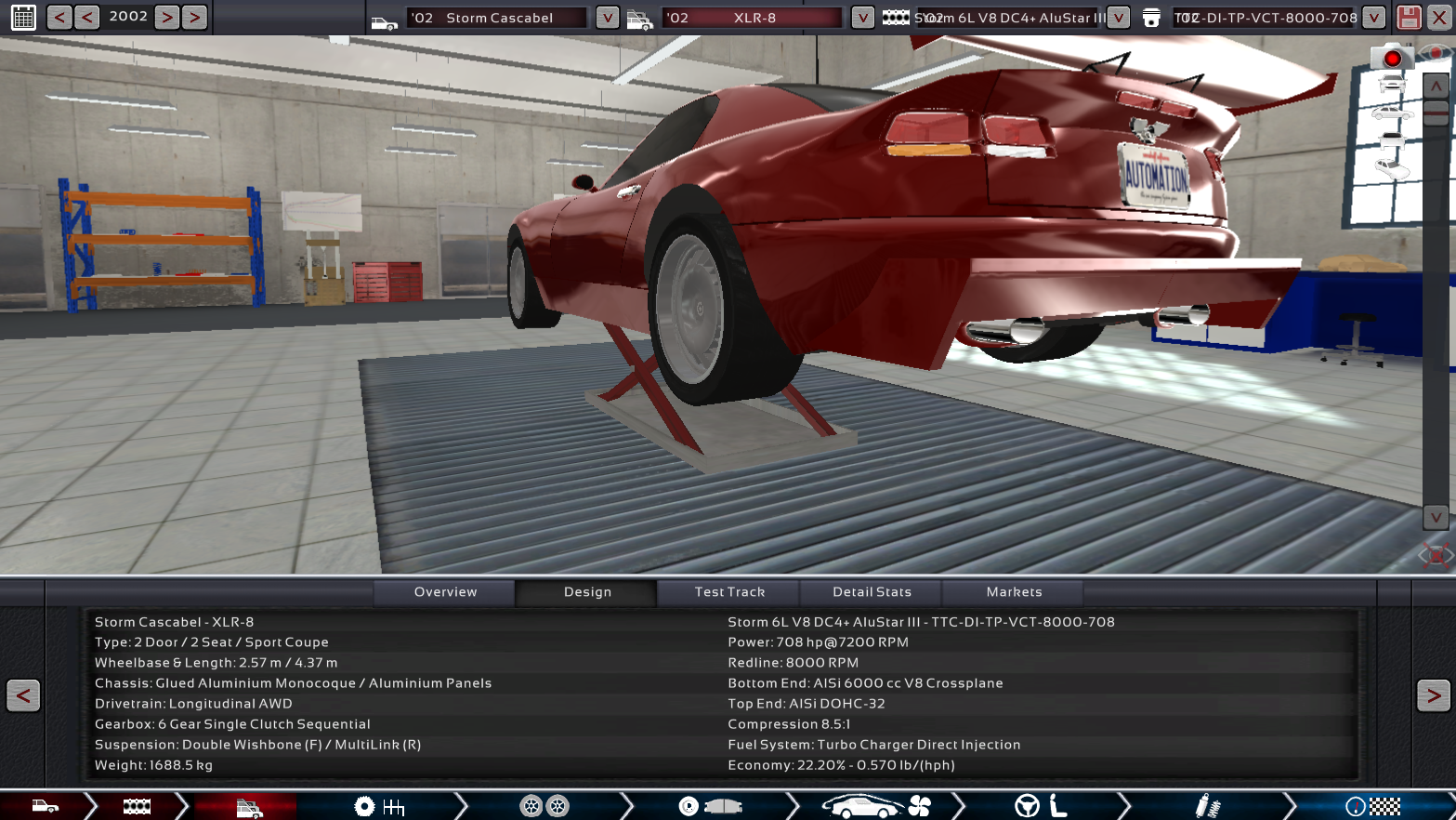
Task: Go to the suspension spring step
Action: 1206,806
